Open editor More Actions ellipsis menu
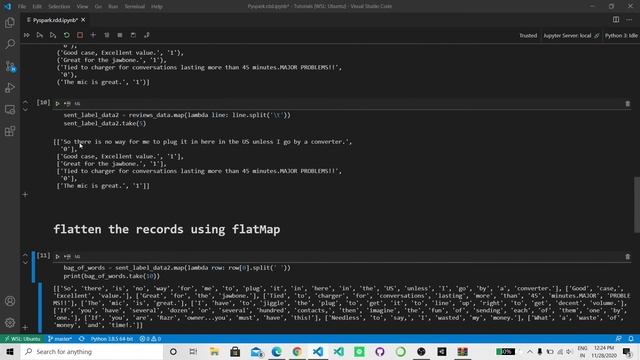The width and height of the screenshot is (640, 360). pyautogui.click(x=629, y=20)
